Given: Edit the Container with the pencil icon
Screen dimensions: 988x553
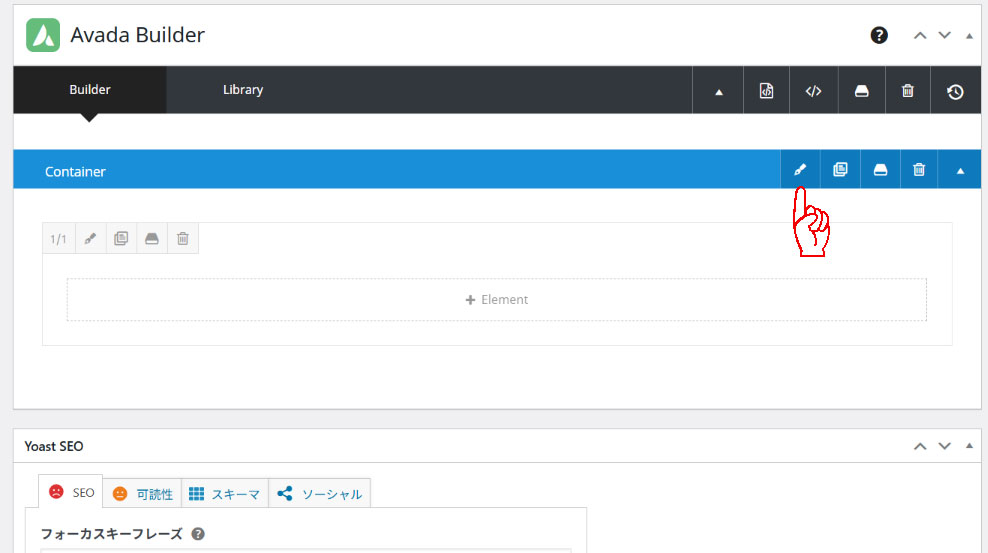Looking at the screenshot, I should [800, 170].
